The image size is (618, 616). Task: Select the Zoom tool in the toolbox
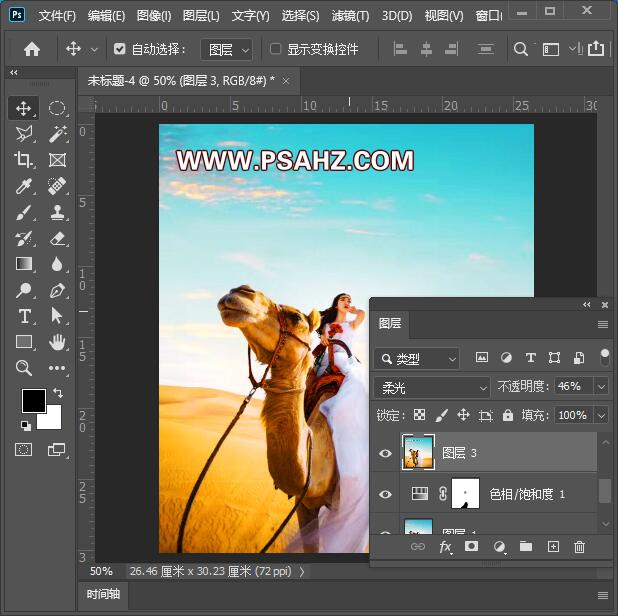click(x=24, y=368)
